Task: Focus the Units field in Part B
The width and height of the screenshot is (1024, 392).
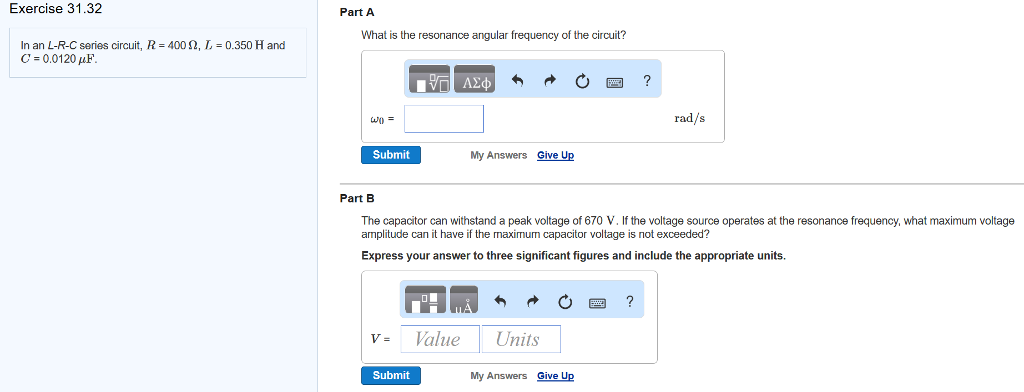Action: coord(520,339)
